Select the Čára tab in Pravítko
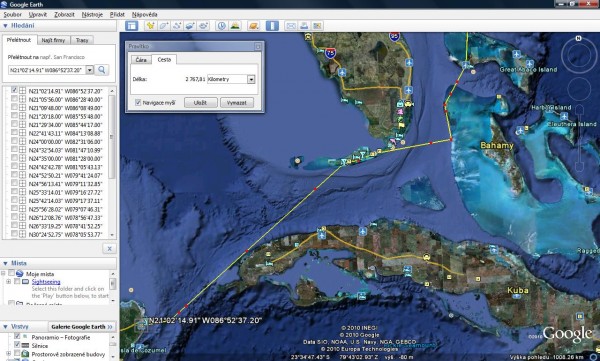 coord(141,60)
